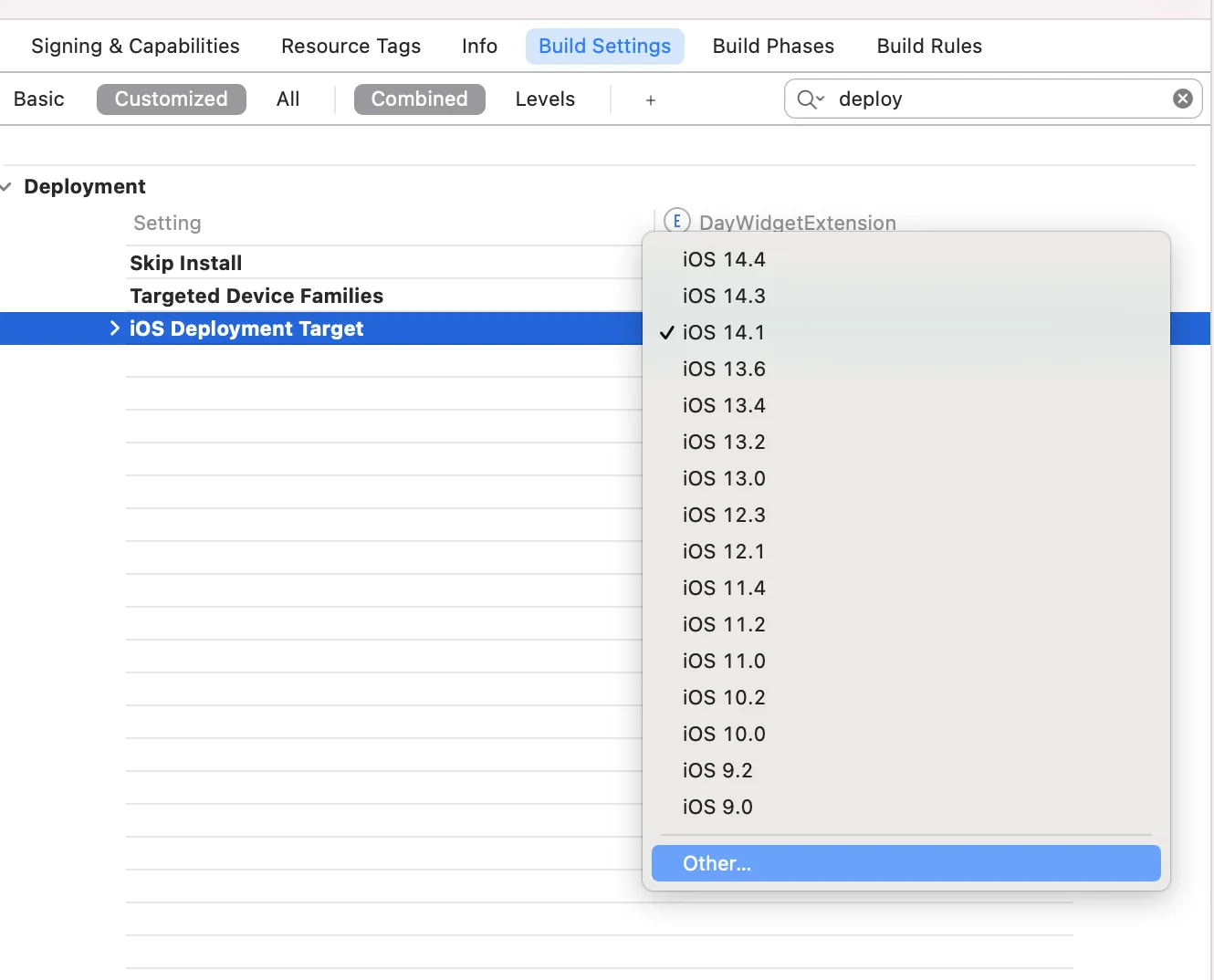Choose iOS 9.2 deployment target
1214x980 pixels.
click(x=906, y=771)
